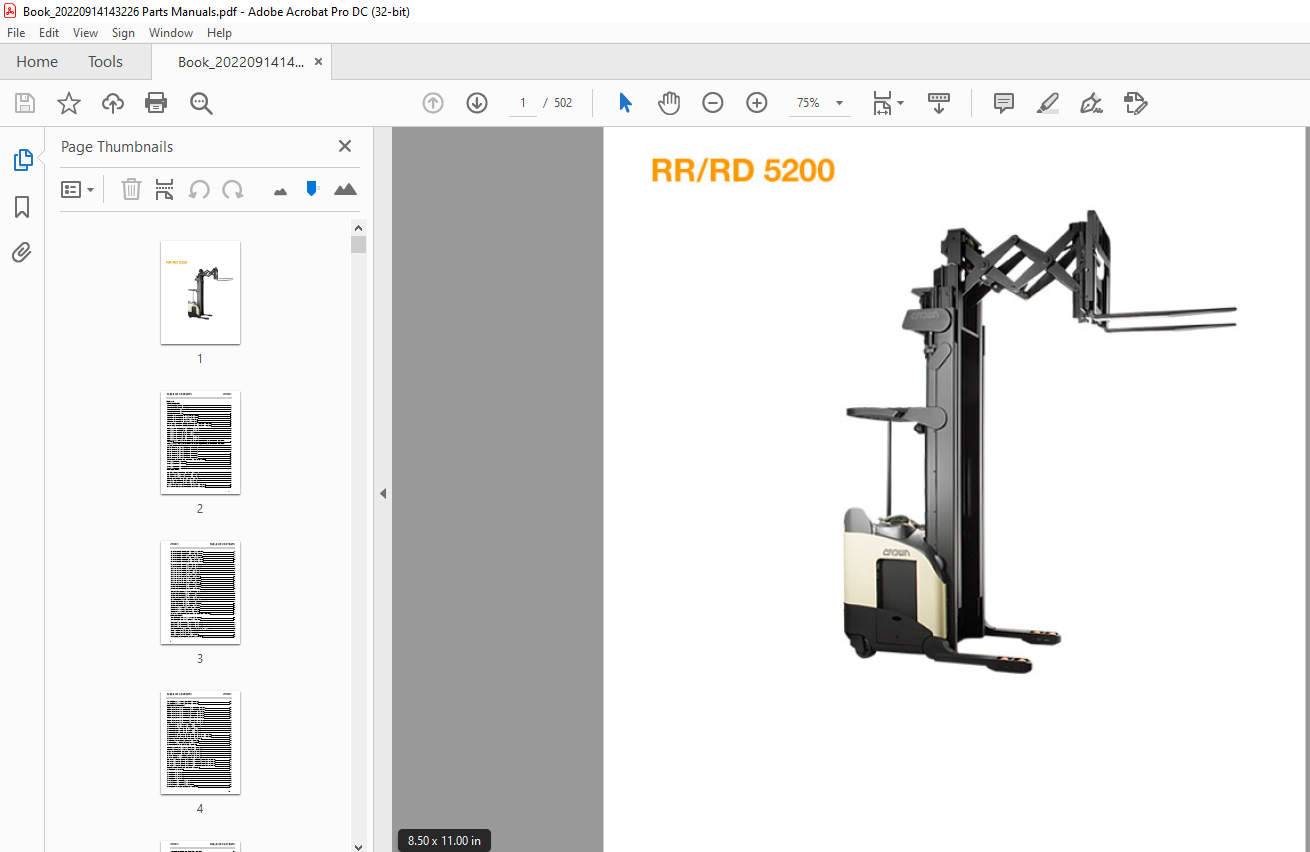This screenshot has width=1310, height=852.
Task: Go to next page with down arrow
Action: [x=477, y=103]
